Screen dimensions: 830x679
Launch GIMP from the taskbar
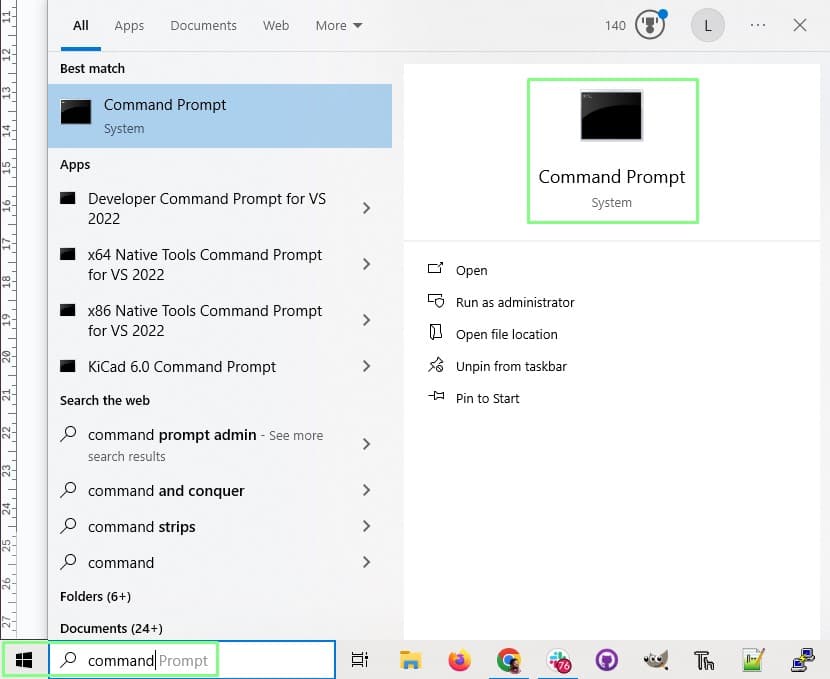click(x=655, y=660)
